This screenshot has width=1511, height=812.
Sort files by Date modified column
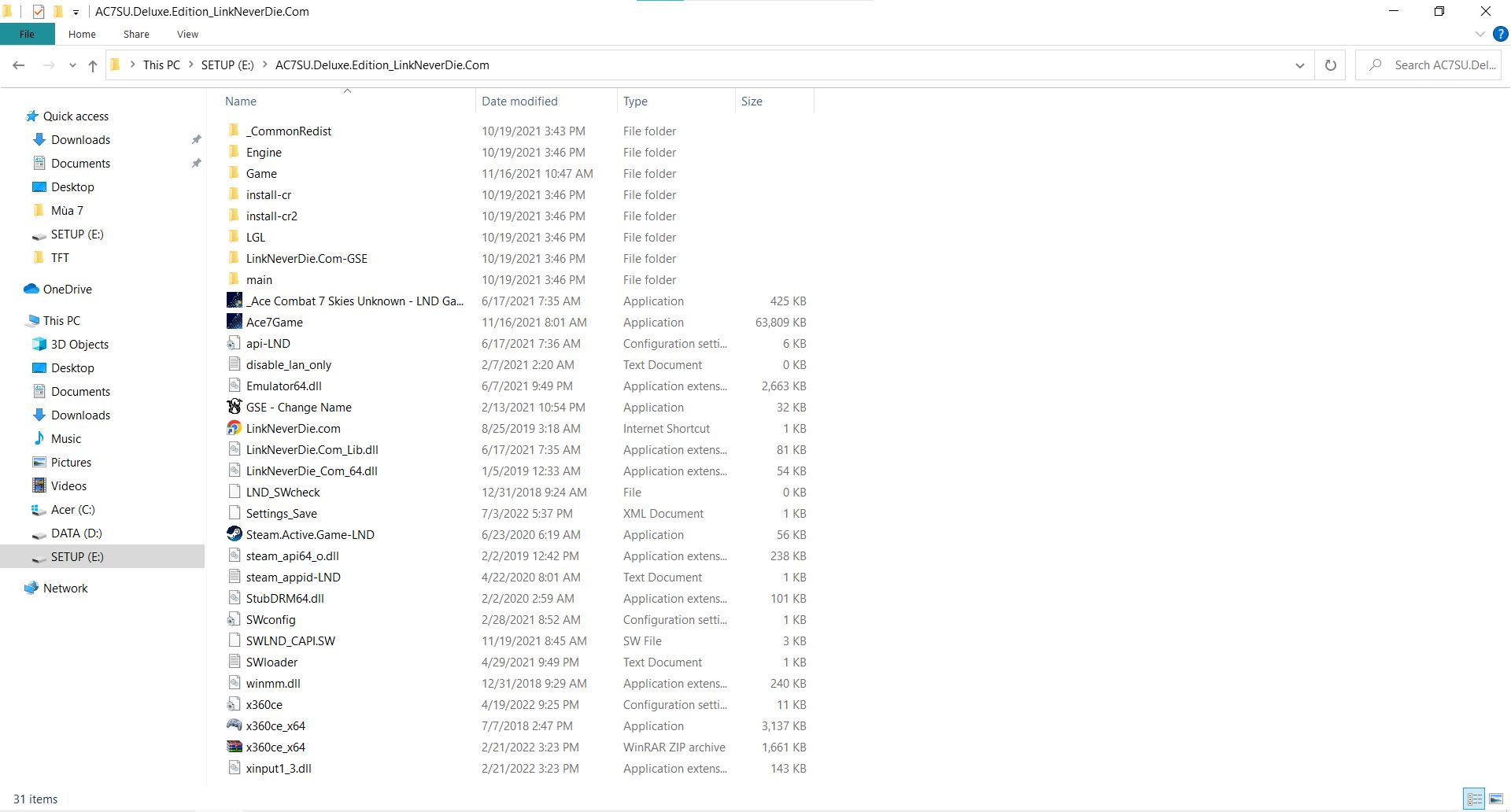(519, 101)
